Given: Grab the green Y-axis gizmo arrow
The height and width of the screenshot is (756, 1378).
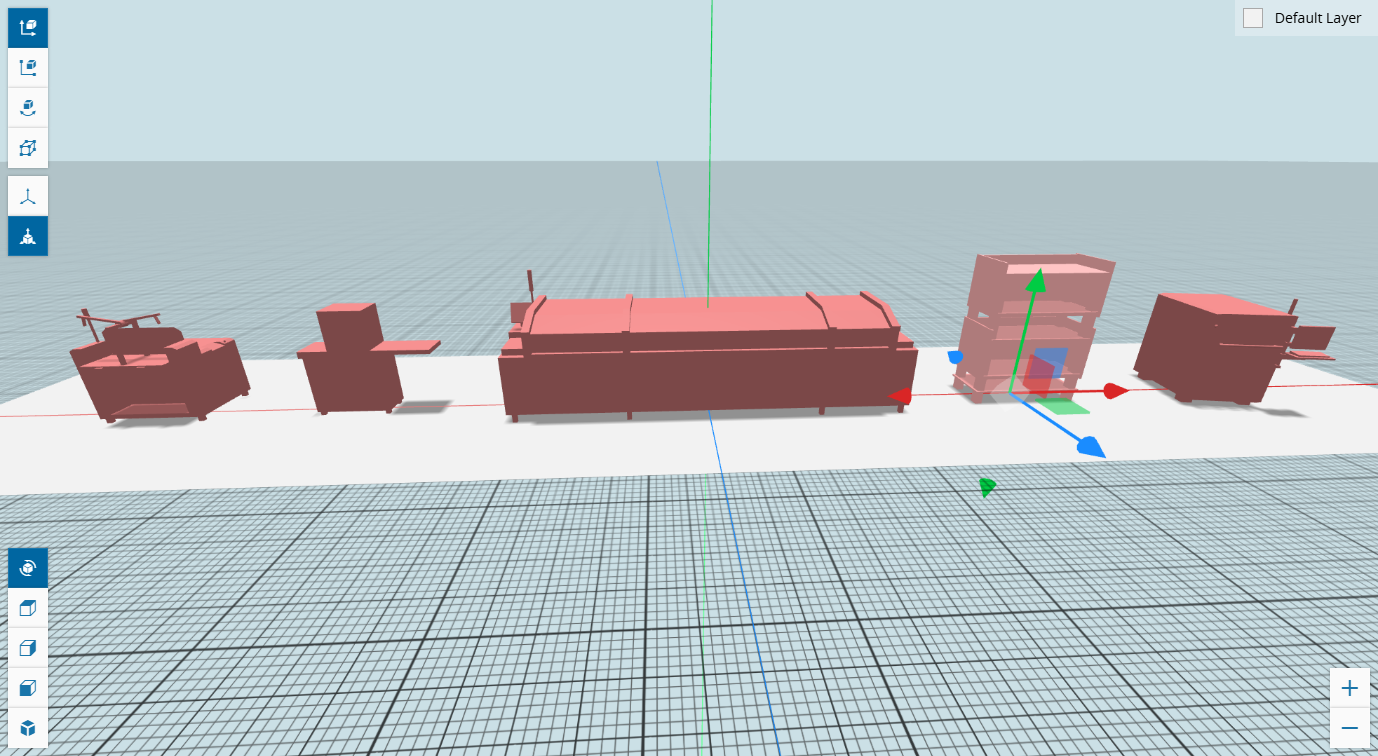Looking at the screenshot, I should click(x=1037, y=280).
